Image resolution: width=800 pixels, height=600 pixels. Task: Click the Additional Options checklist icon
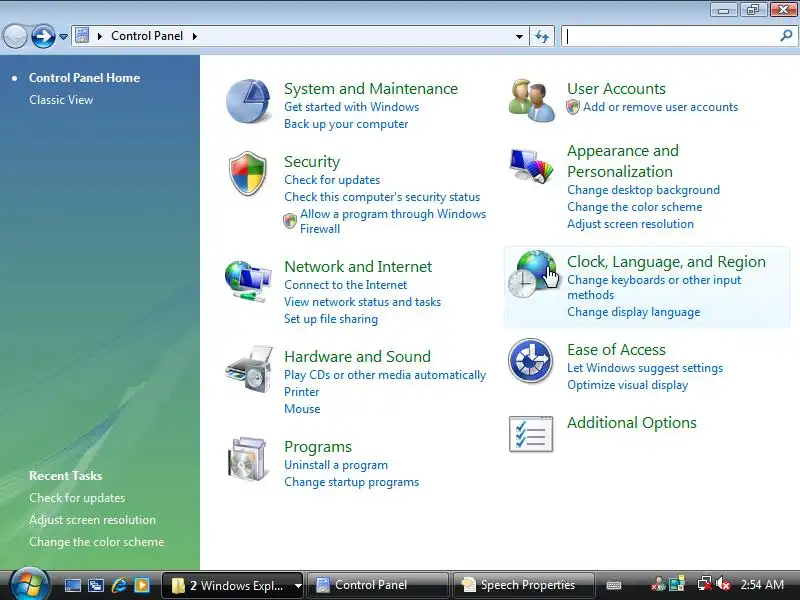pos(531,434)
